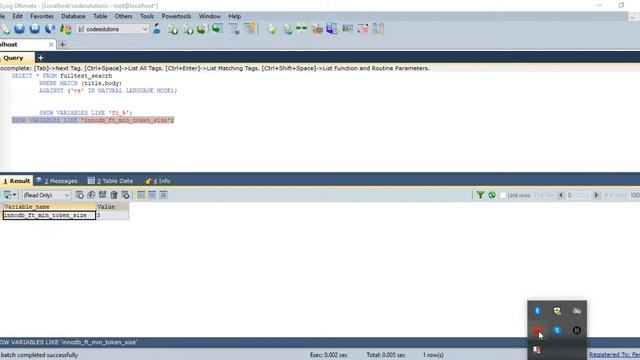This screenshot has width=640, height=360.
Task: Select the innodb_ft_min_token_size result cell
Action: point(49,215)
